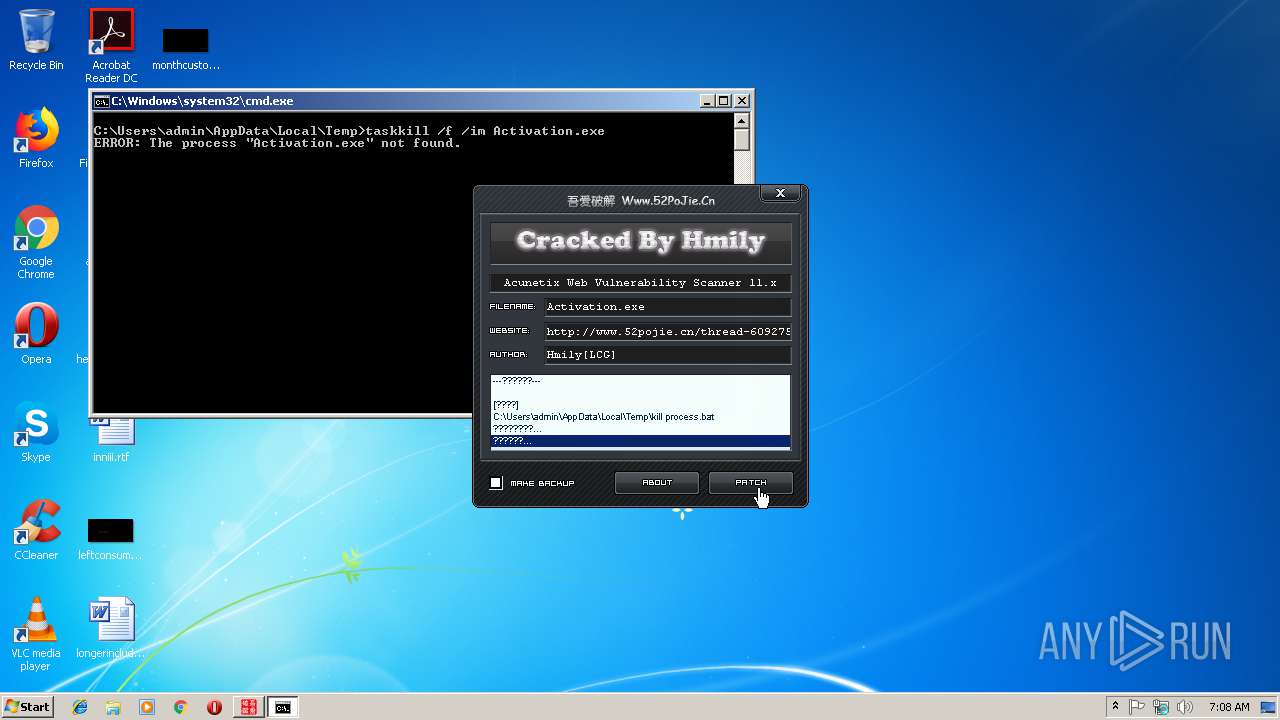The width and height of the screenshot is (1280, 720).
Task: Launch the Skype desktop shortcut
Action: 36,432
